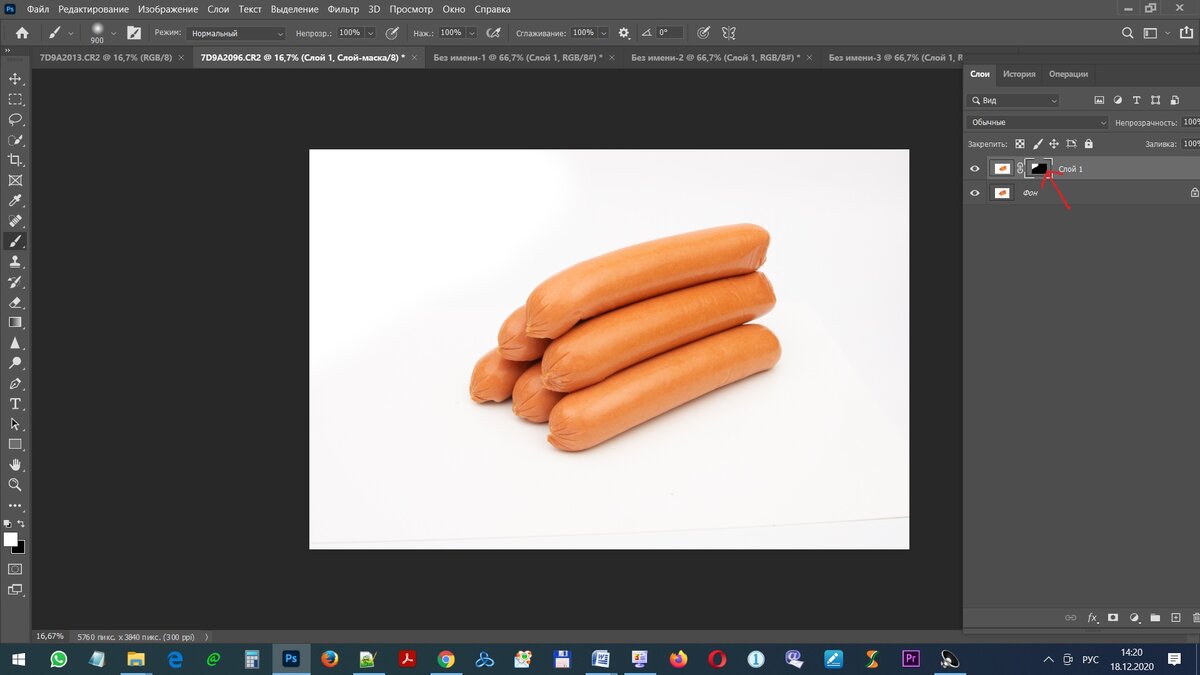Toggle lock all padlock icon
This screenshot has width=1200, height=675.
(x=1089, y=144)
